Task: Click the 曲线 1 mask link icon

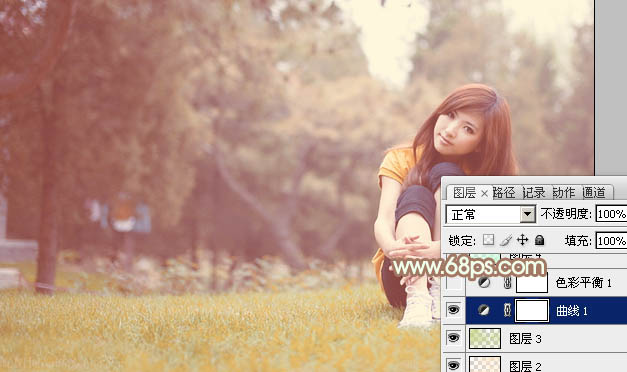Action: click(507, 310)
